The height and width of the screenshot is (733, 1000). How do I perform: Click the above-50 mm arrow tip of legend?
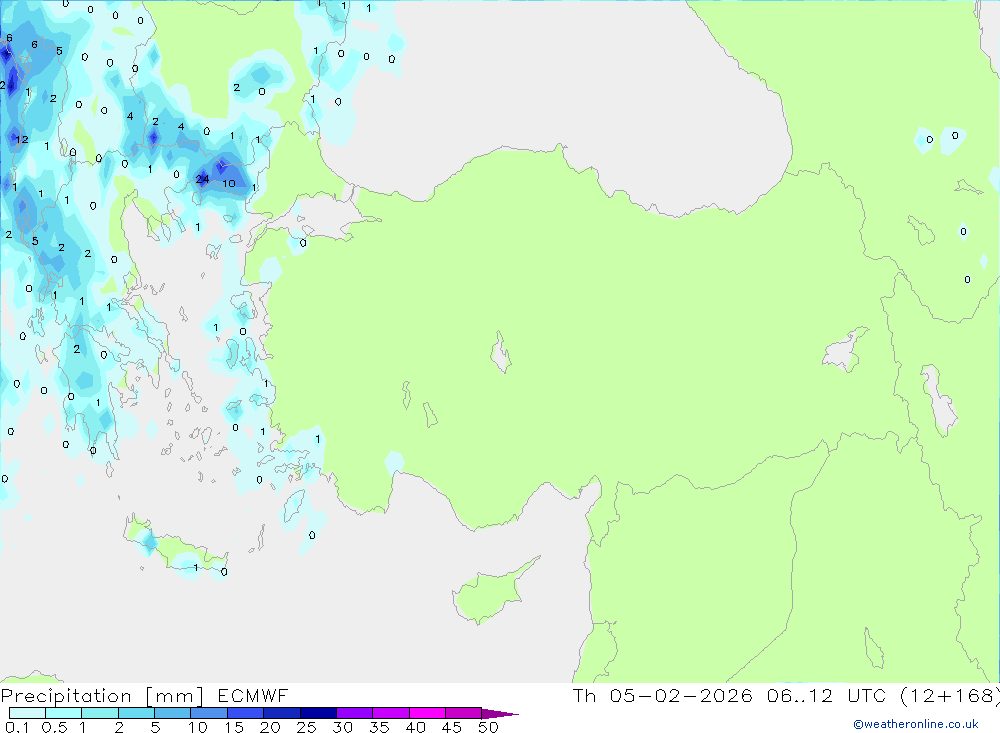click(499, 714)
